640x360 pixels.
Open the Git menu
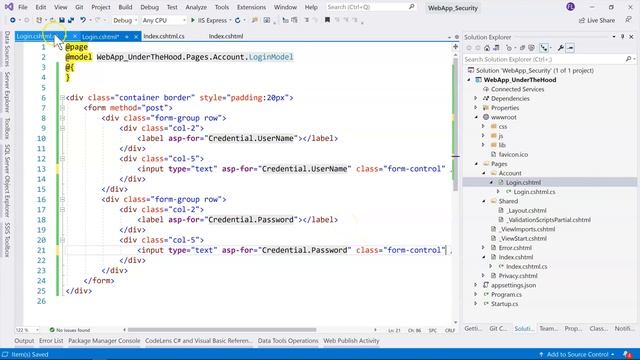pyautogui.click(x=79, y=7)
